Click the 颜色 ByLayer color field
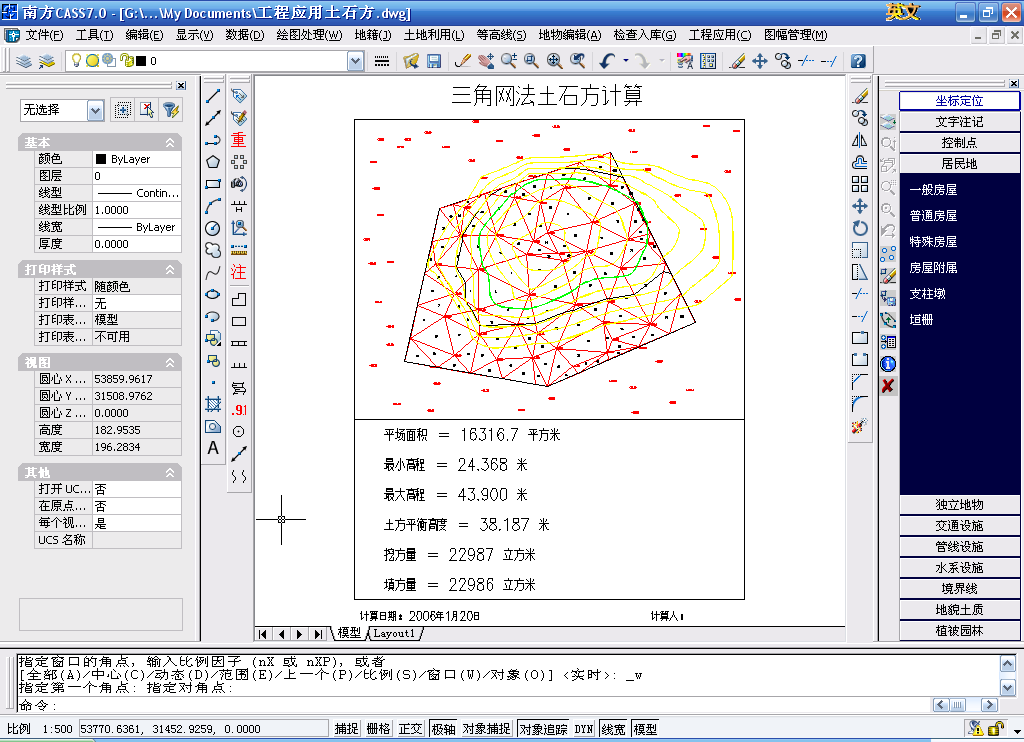 137,159
